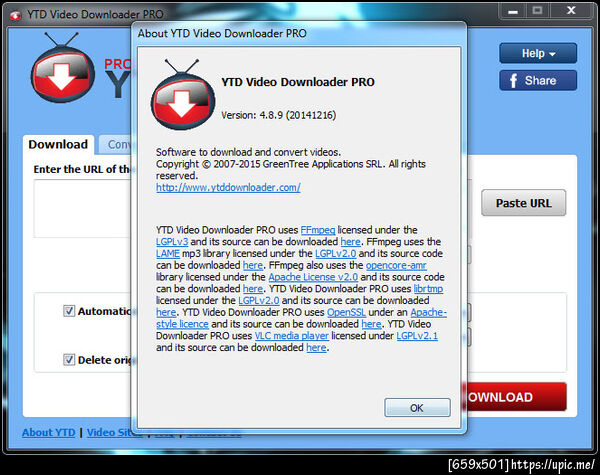Click the YTD logo in About dialog
This screenshot has height=475, width=600.
tap(183, 95)
